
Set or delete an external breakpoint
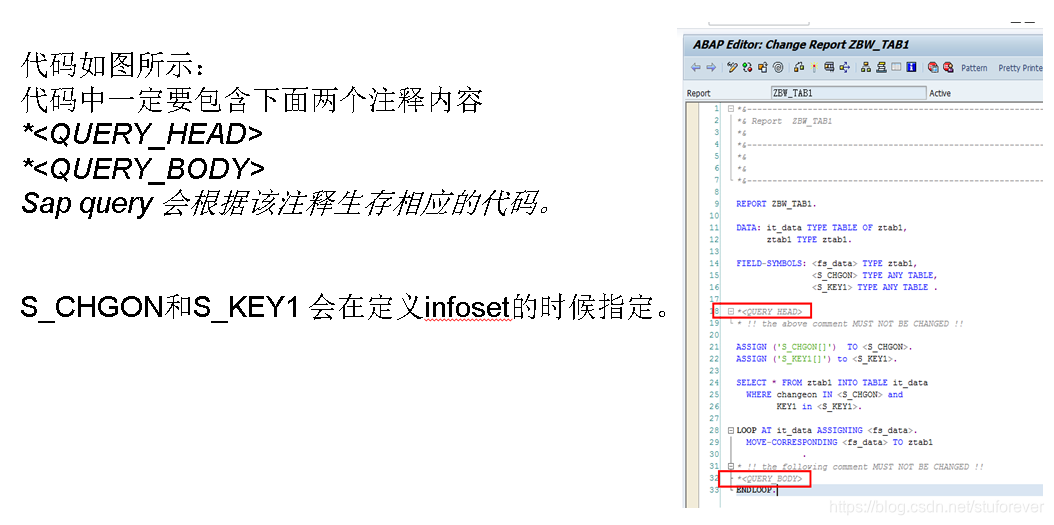click(x=948, y=67)
